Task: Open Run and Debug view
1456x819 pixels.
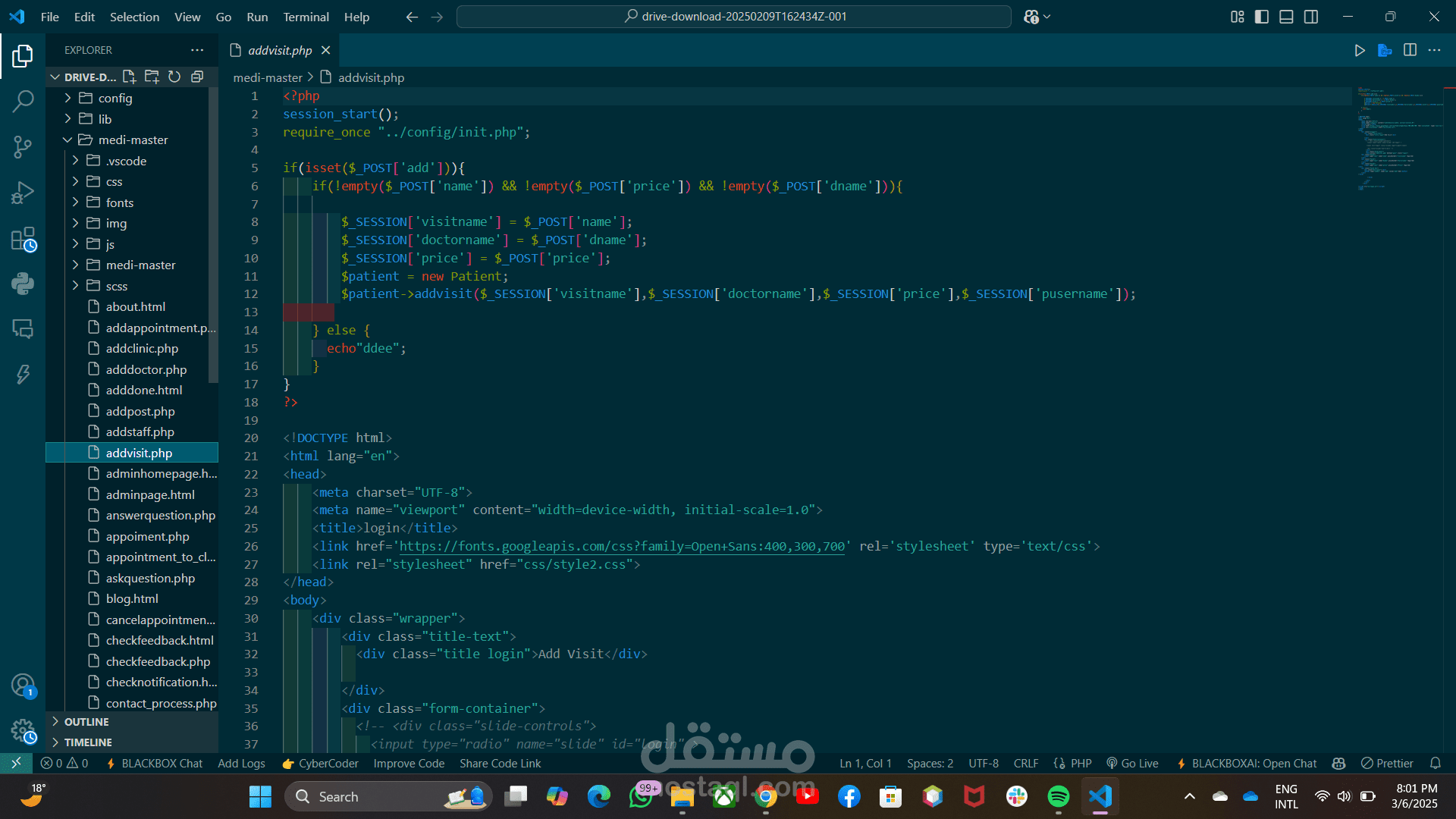Action: tap(23, 193)
